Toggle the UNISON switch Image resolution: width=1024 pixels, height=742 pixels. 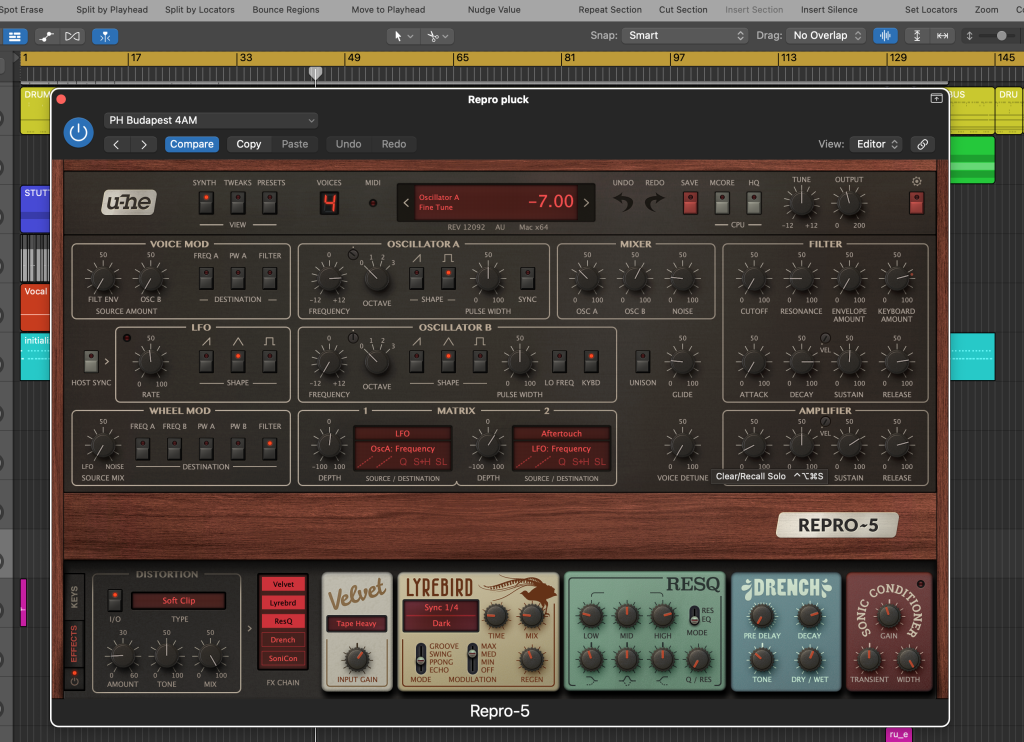[x=643, y=361]
